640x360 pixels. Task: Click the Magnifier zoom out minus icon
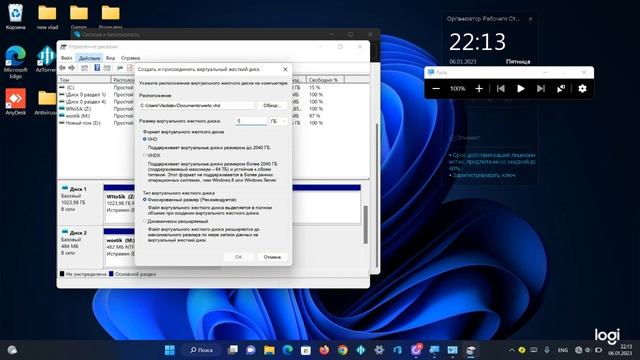[436, 89]
